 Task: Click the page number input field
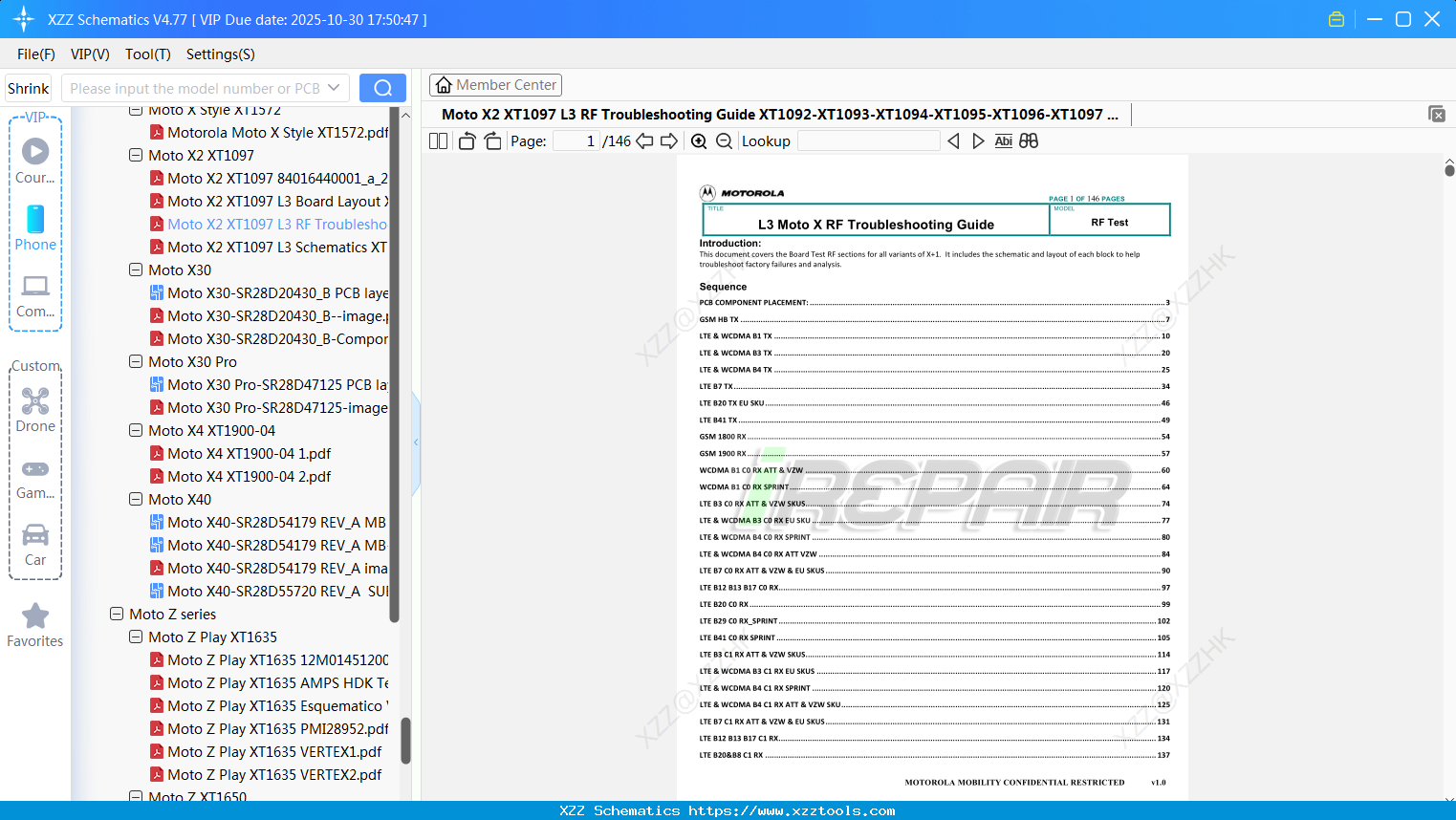pos(575,140)
